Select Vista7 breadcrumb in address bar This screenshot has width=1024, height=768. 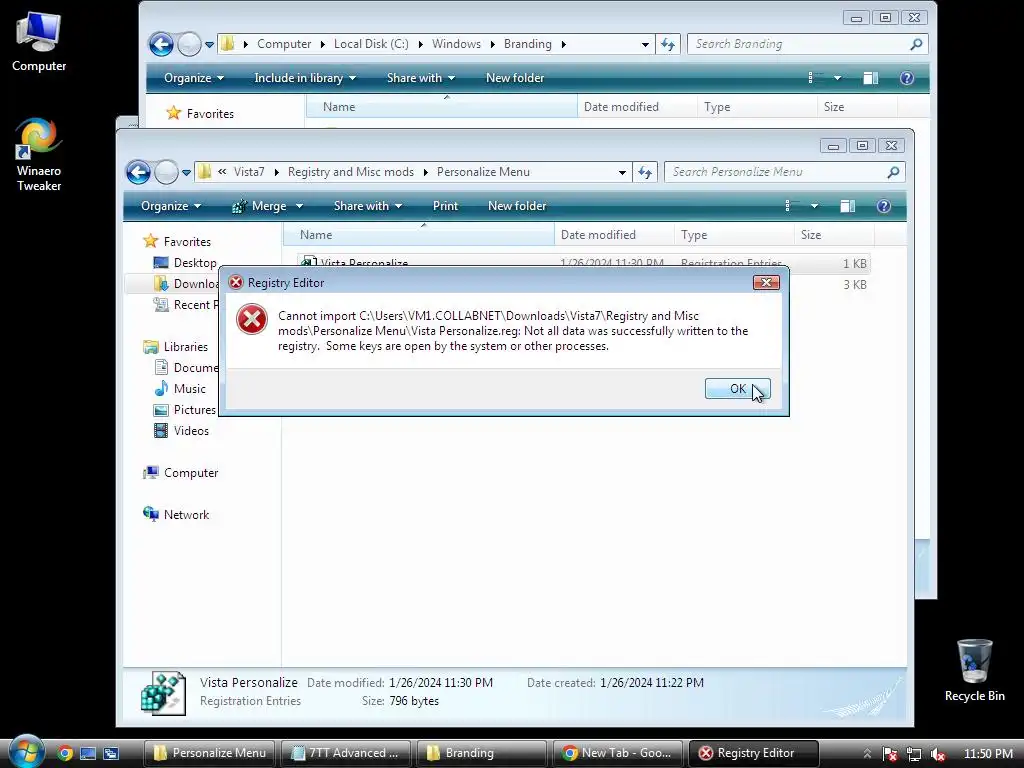coord(249,172)
